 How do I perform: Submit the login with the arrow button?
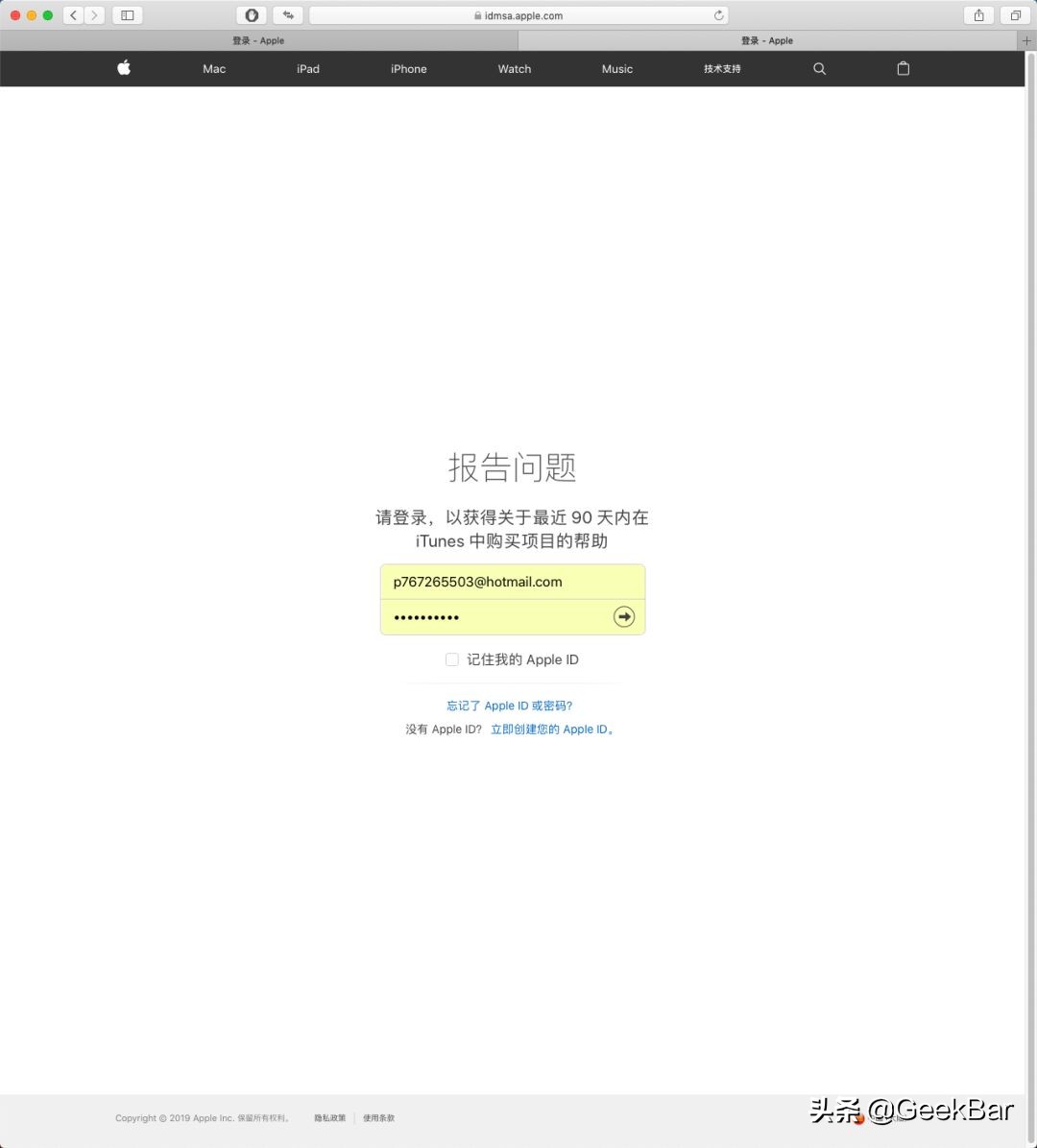624,616
